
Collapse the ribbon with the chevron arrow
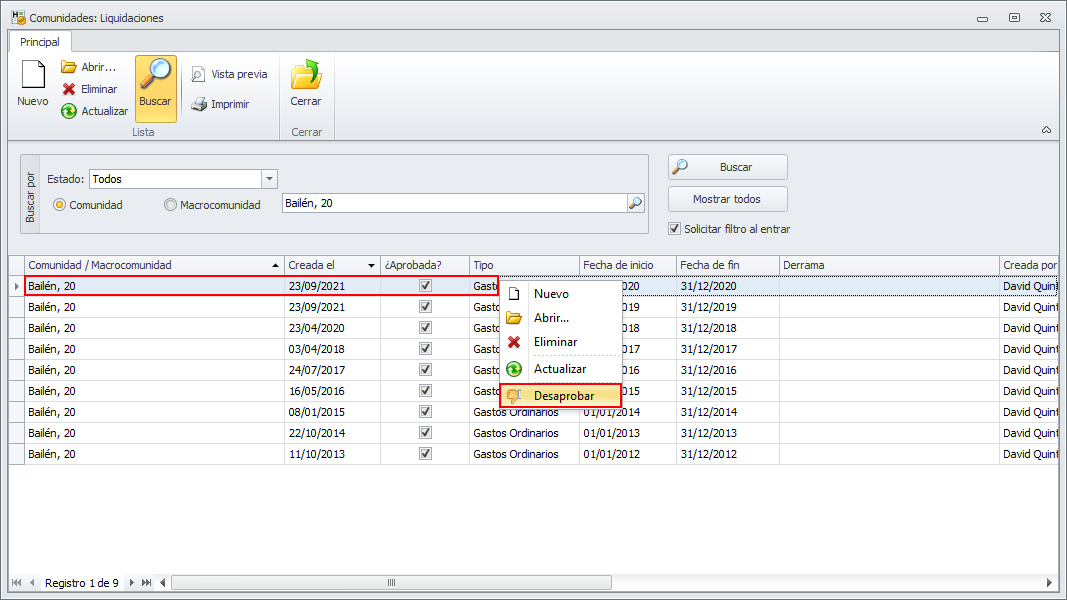point(1046,130)
